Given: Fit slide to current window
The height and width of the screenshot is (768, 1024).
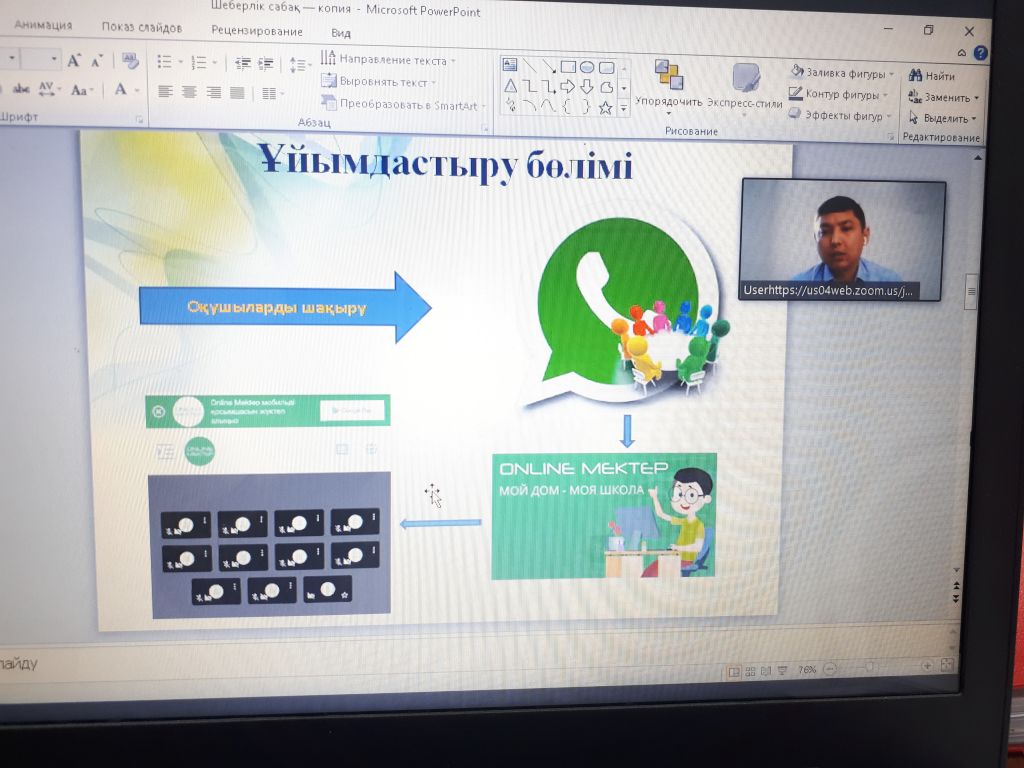Looking at the screenshot, I should pos(947,665).
